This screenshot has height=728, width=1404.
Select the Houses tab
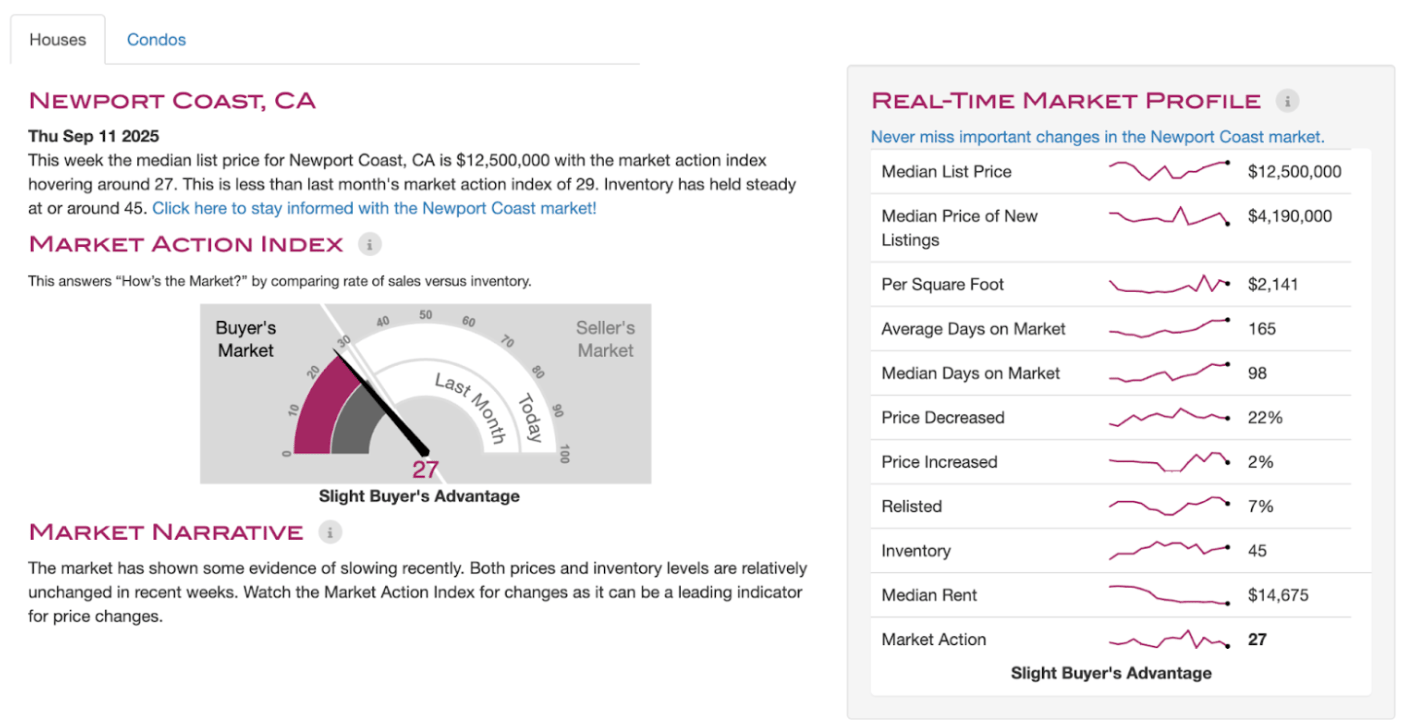coord(58,40)
